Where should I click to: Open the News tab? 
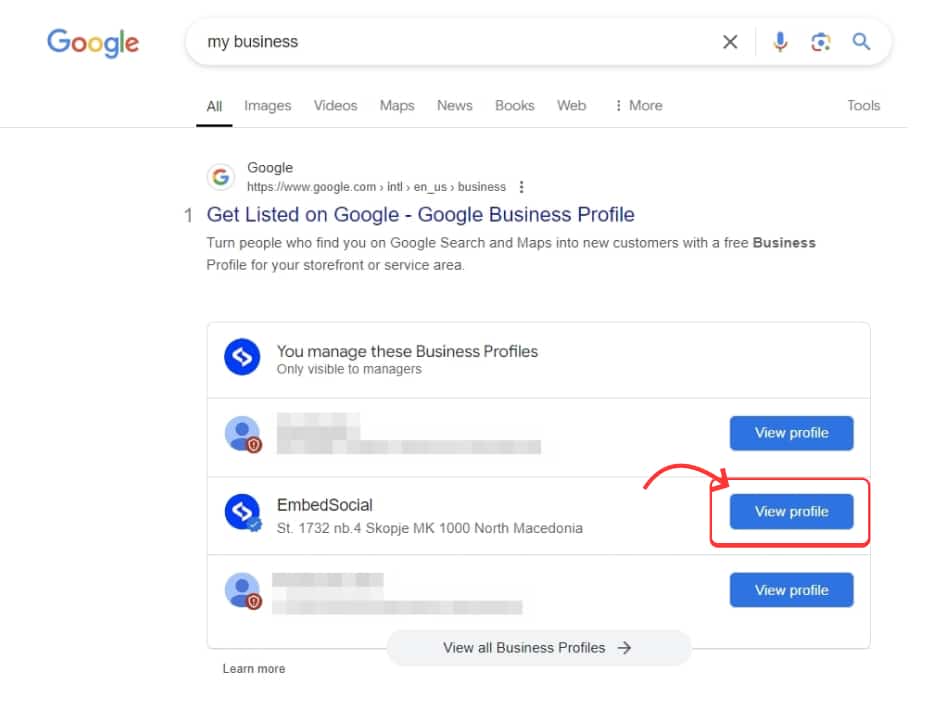tap(454, 106)
